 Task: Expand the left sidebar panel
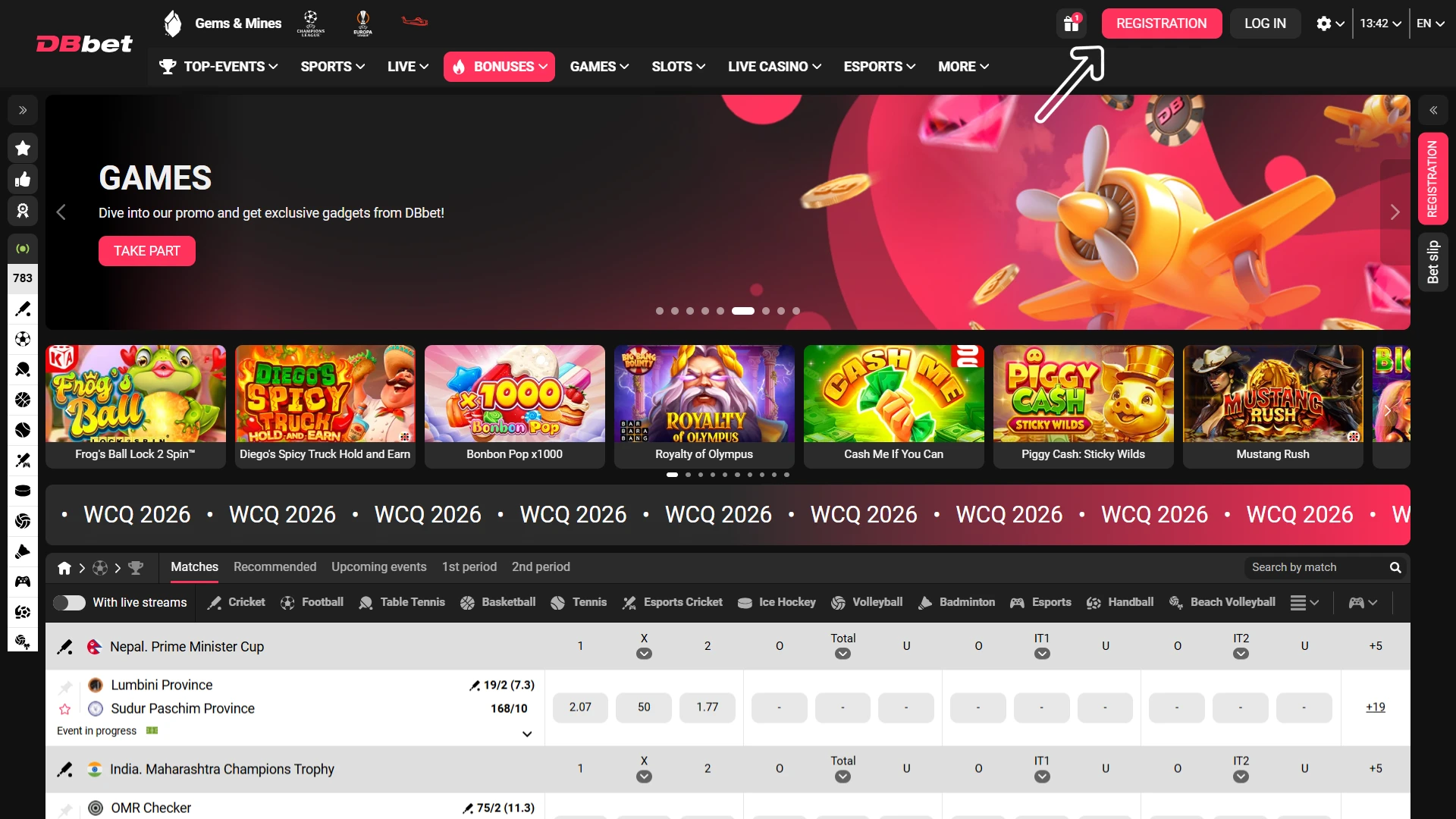pyautogui.click(x=23, y=110)
